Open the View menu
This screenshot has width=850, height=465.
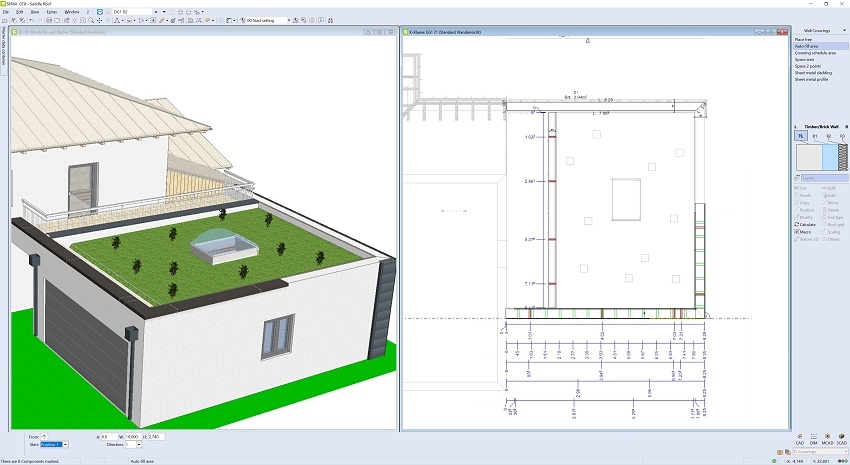coord(35,11)
